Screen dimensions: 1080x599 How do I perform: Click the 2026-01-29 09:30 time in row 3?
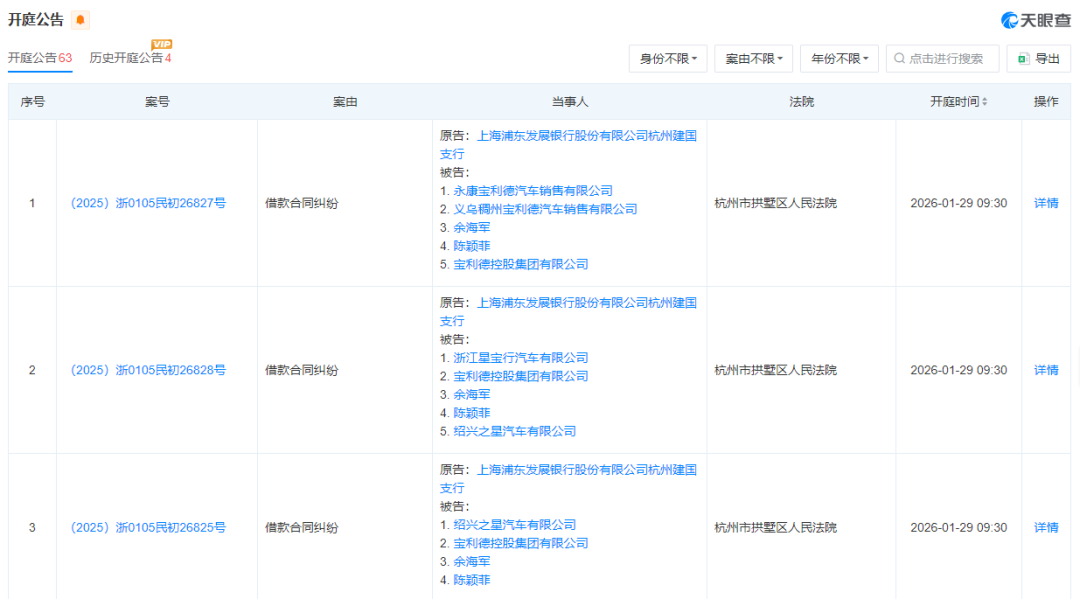[x=959, y=527]
